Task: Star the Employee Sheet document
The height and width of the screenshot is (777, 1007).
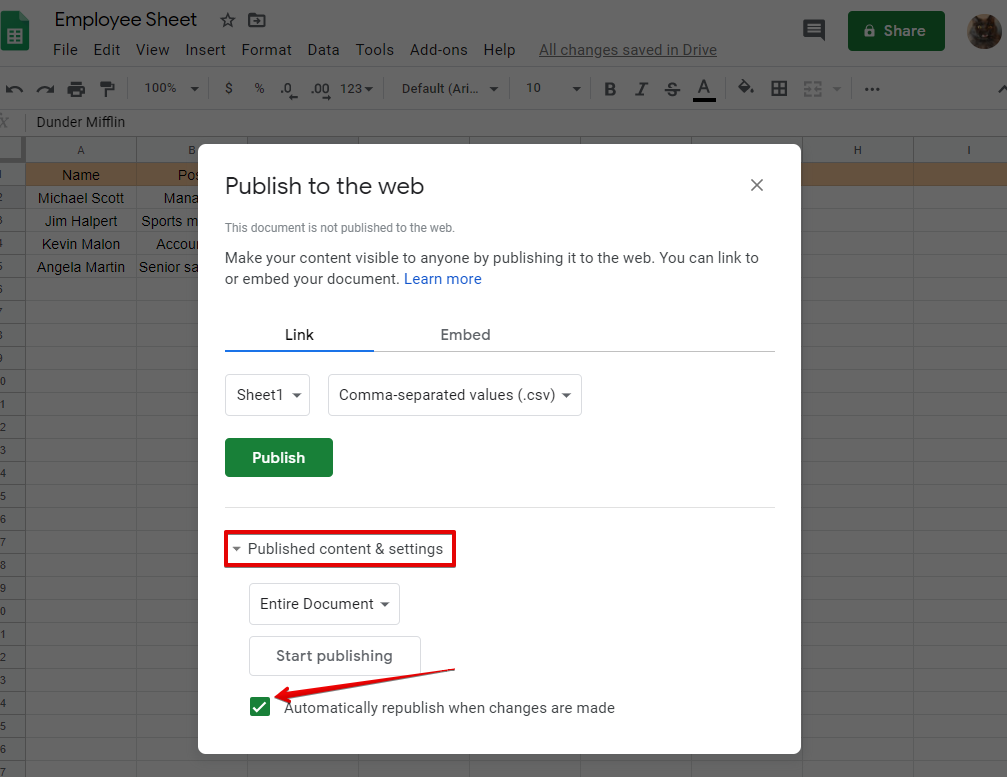Action: [227, 21]
